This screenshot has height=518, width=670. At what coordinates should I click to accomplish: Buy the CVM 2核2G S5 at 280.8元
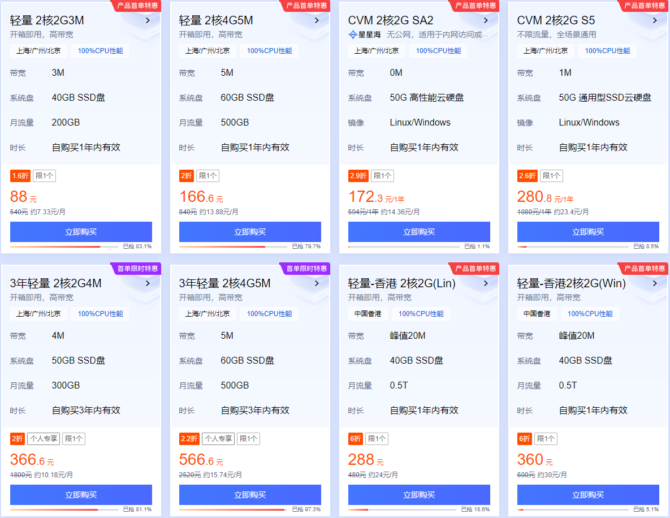pyautogui.click(x=588, y=231)
